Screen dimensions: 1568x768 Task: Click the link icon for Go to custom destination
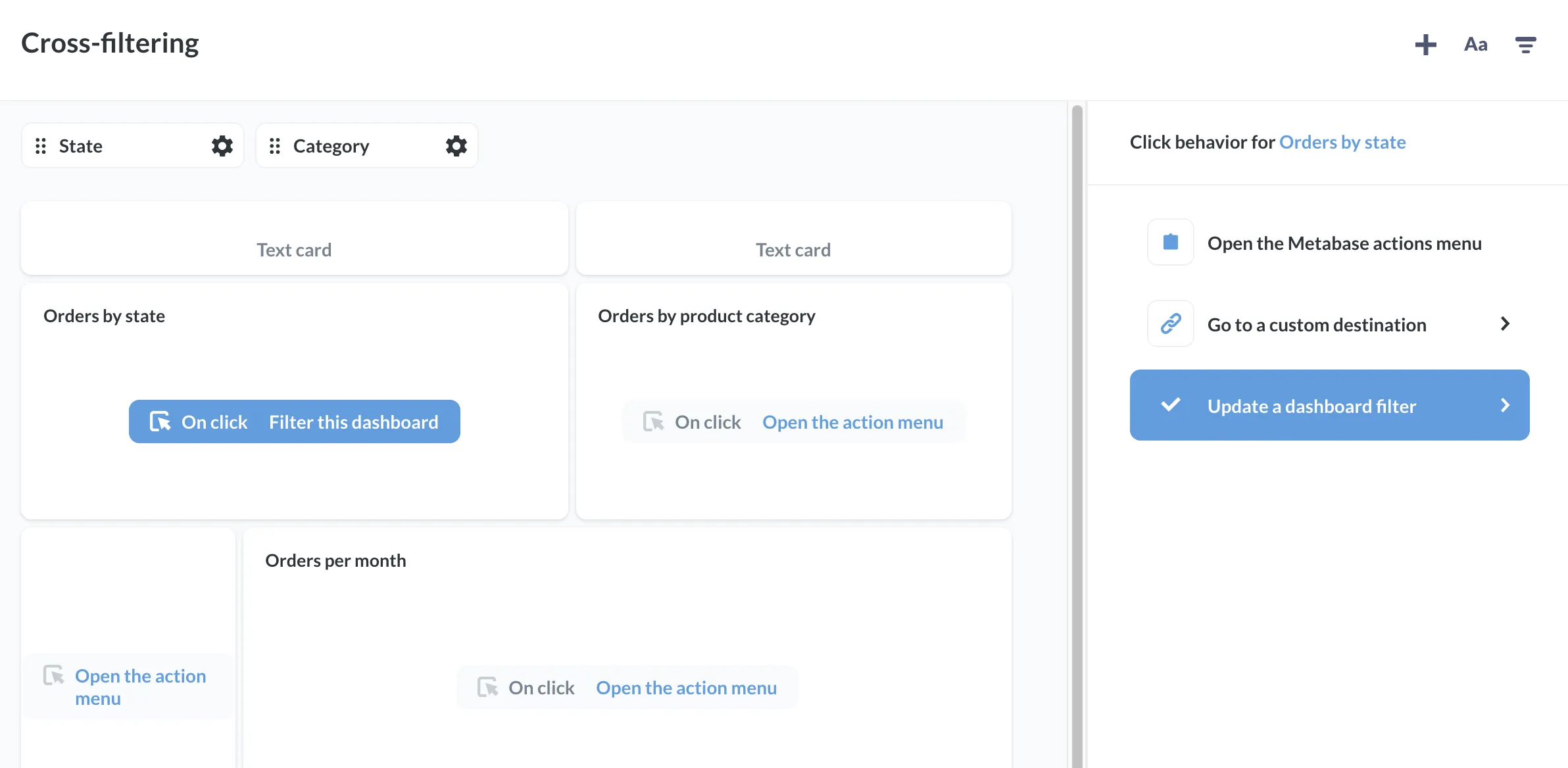[1170, 323]
